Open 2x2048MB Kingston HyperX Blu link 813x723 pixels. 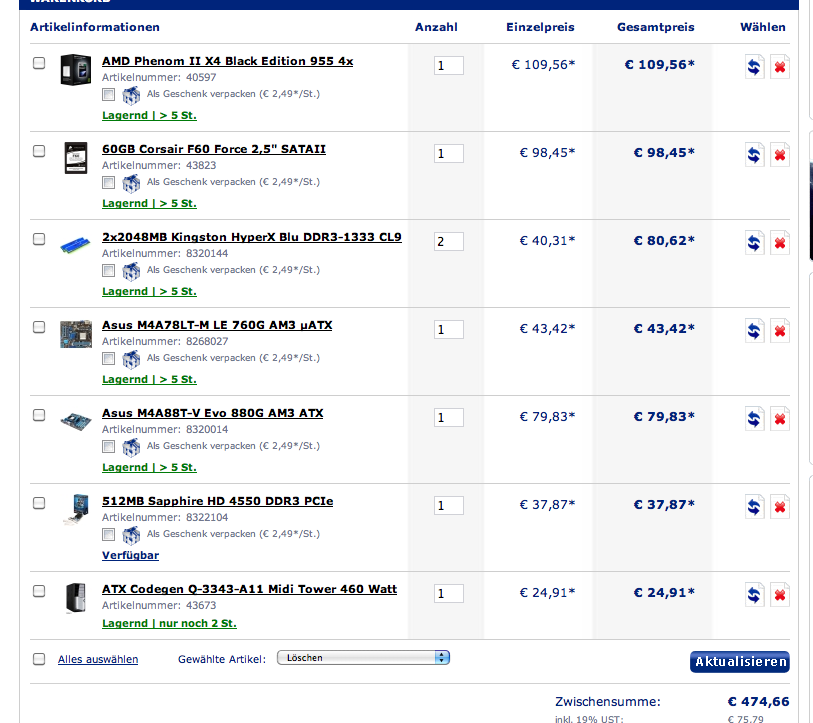tap(252, 237)
